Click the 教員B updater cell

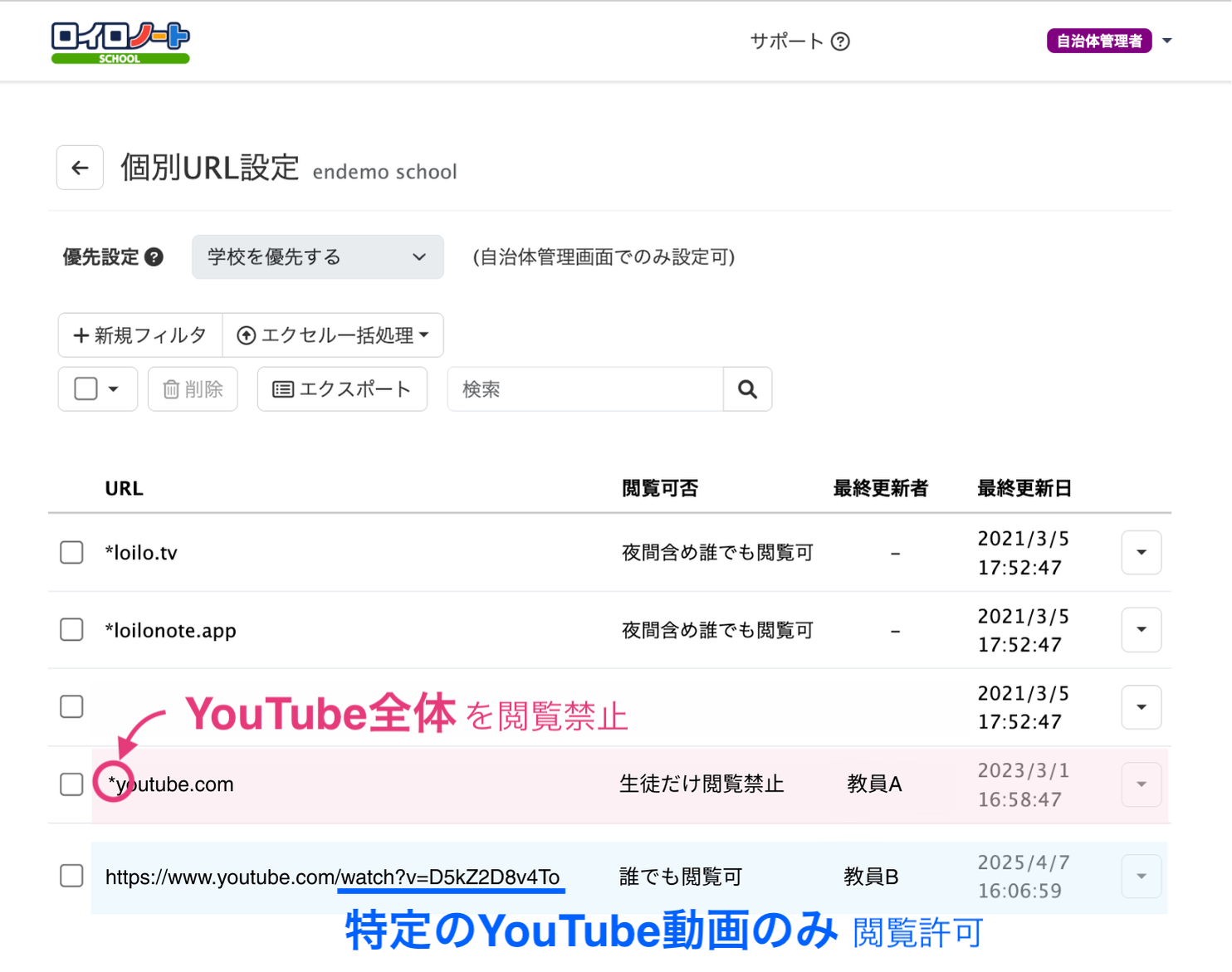[x=872, y=877]
